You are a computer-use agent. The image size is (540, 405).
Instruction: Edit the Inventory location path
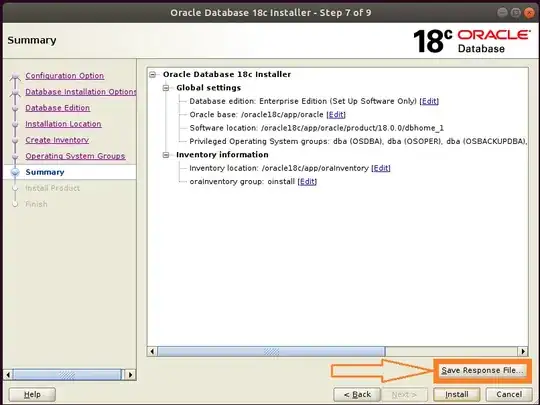(381, 168)
